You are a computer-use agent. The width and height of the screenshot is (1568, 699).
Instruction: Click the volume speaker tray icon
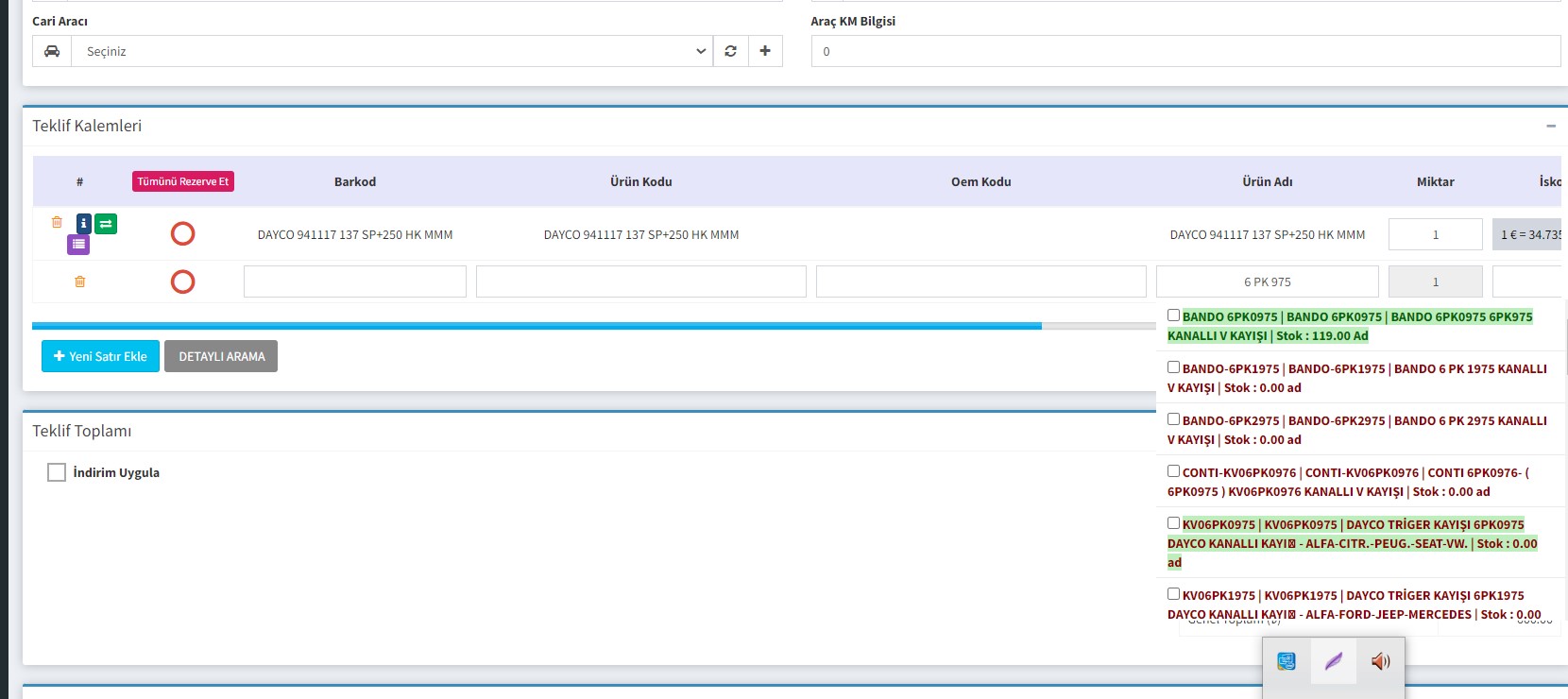coord(1380,661)
